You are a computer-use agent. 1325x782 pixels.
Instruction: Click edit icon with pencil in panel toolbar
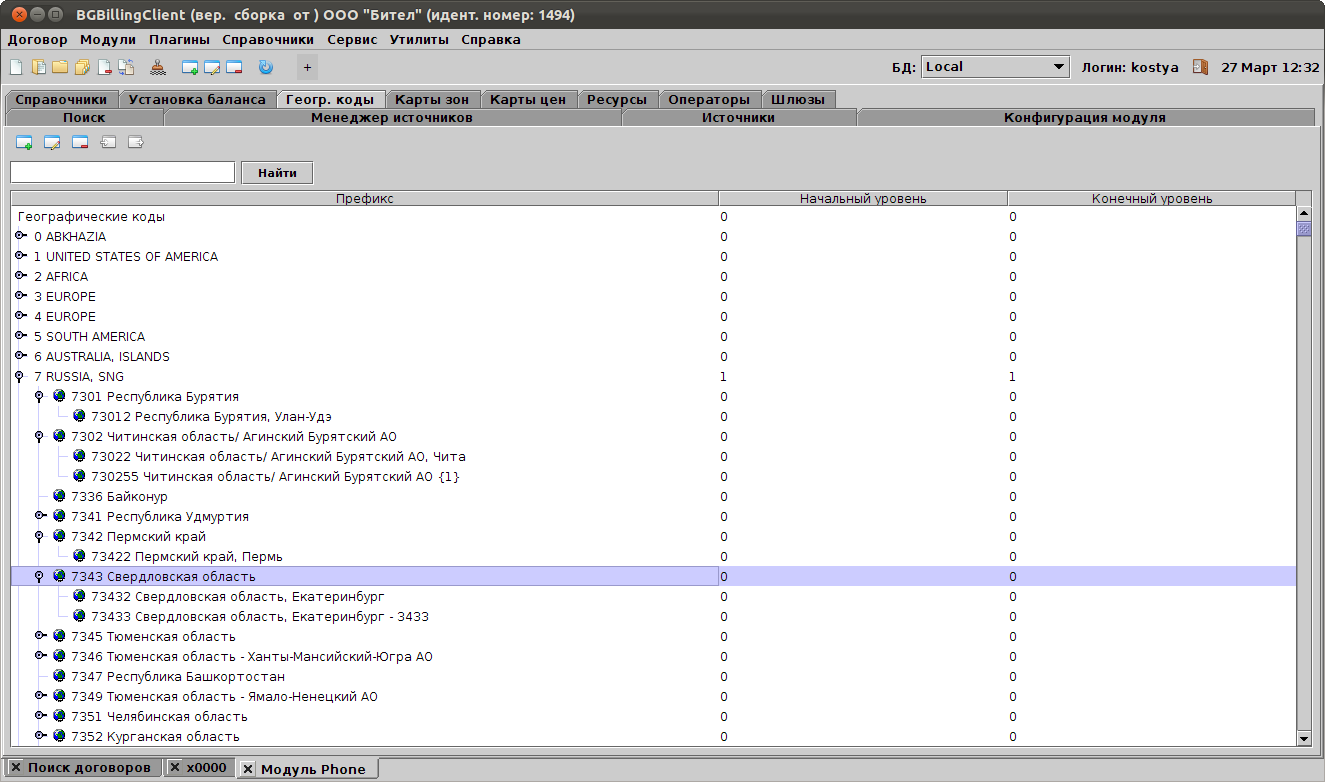52,142
